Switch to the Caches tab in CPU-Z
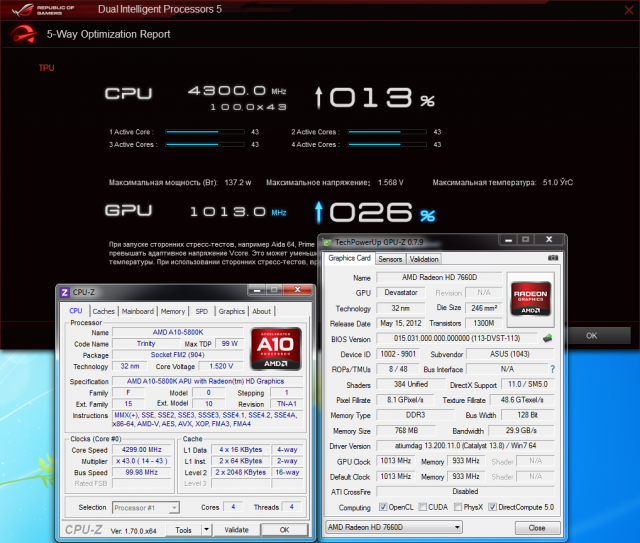The width and height of the screenshot is (640, 543). (x=104, y=311)
